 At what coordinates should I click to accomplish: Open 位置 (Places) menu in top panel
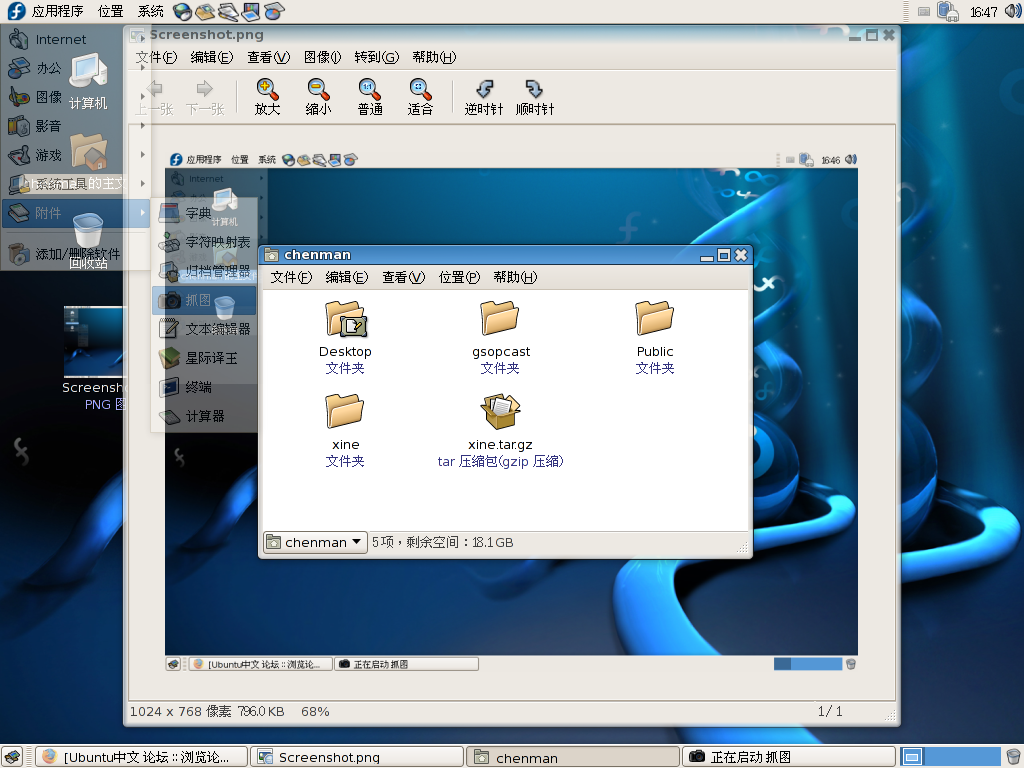(x=110, y=11)
